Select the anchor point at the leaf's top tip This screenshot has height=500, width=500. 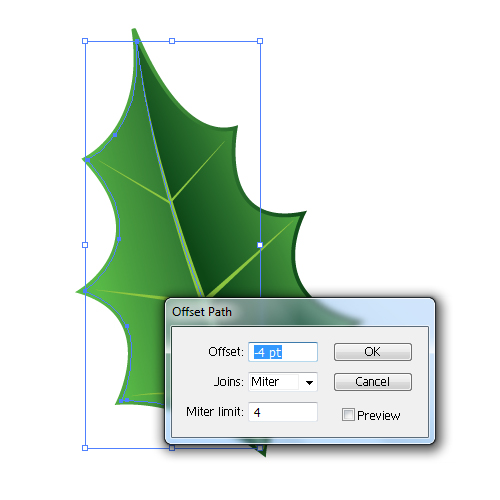[x=137, y=41]
